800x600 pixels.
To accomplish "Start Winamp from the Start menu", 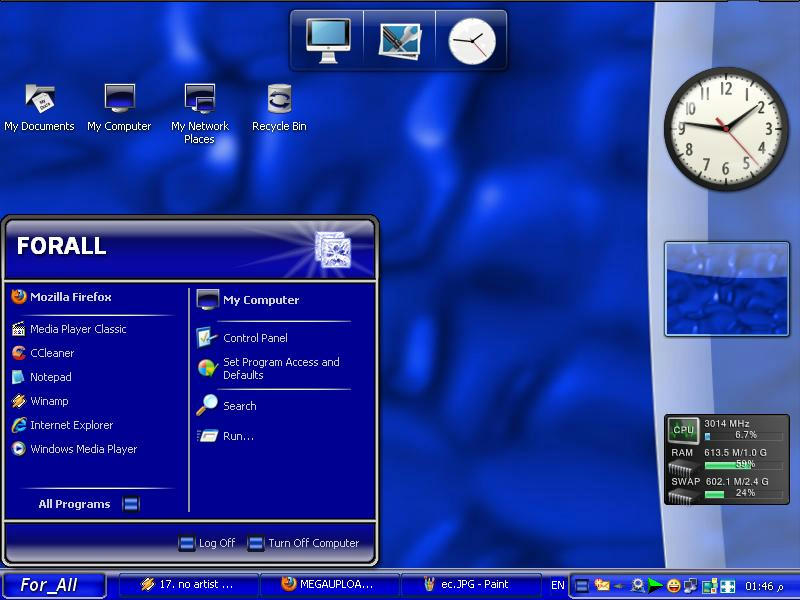I will 40,401.
